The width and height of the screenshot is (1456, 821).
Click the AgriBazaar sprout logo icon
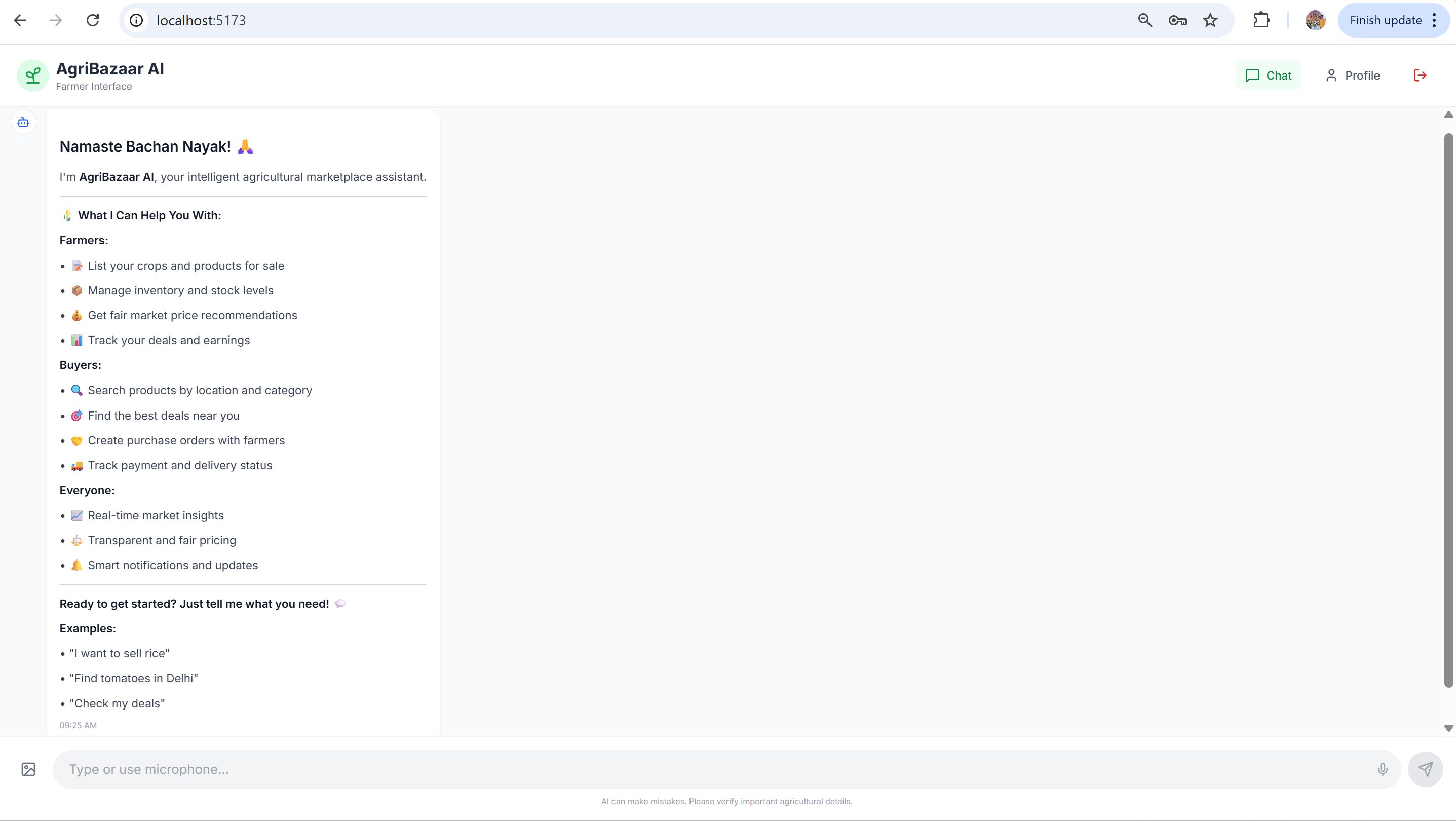tap(33, 75)
